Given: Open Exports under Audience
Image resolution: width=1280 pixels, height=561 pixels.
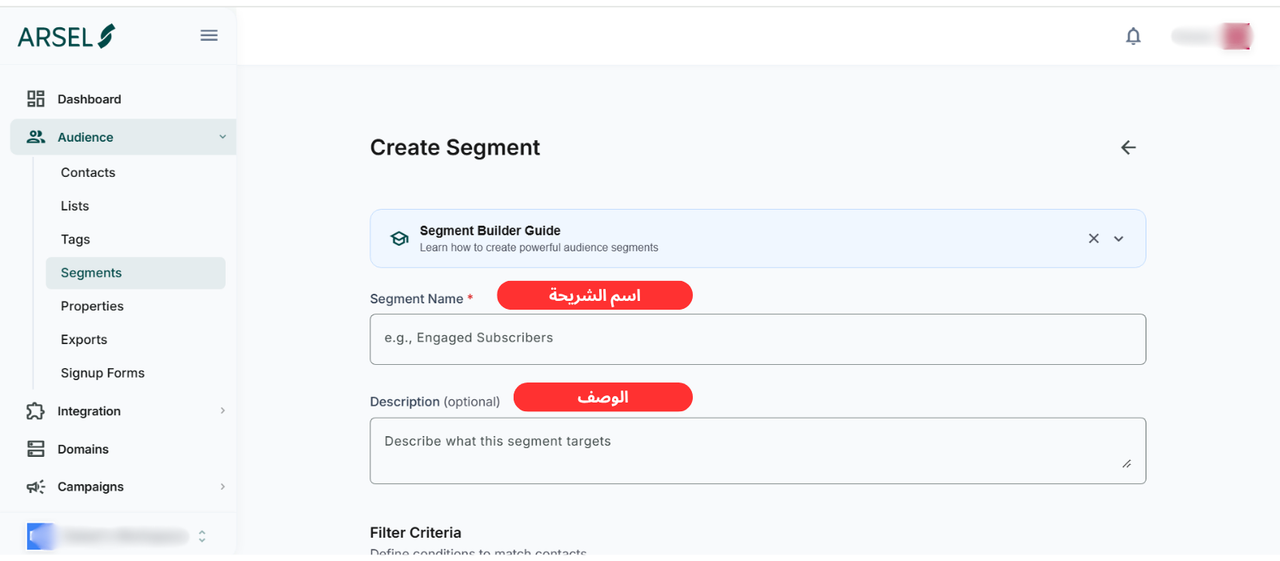Looking at the screenshot, I should click(x=84, y=339).
